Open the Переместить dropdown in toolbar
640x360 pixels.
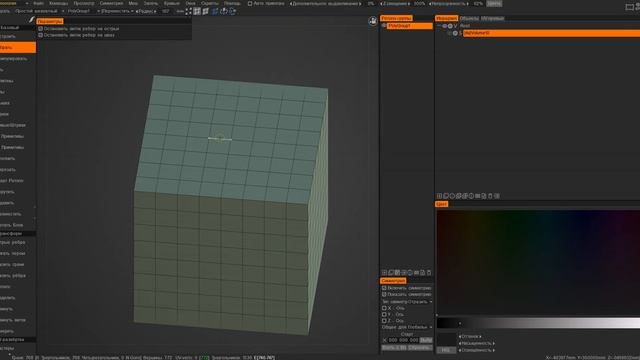coord(117,11)
